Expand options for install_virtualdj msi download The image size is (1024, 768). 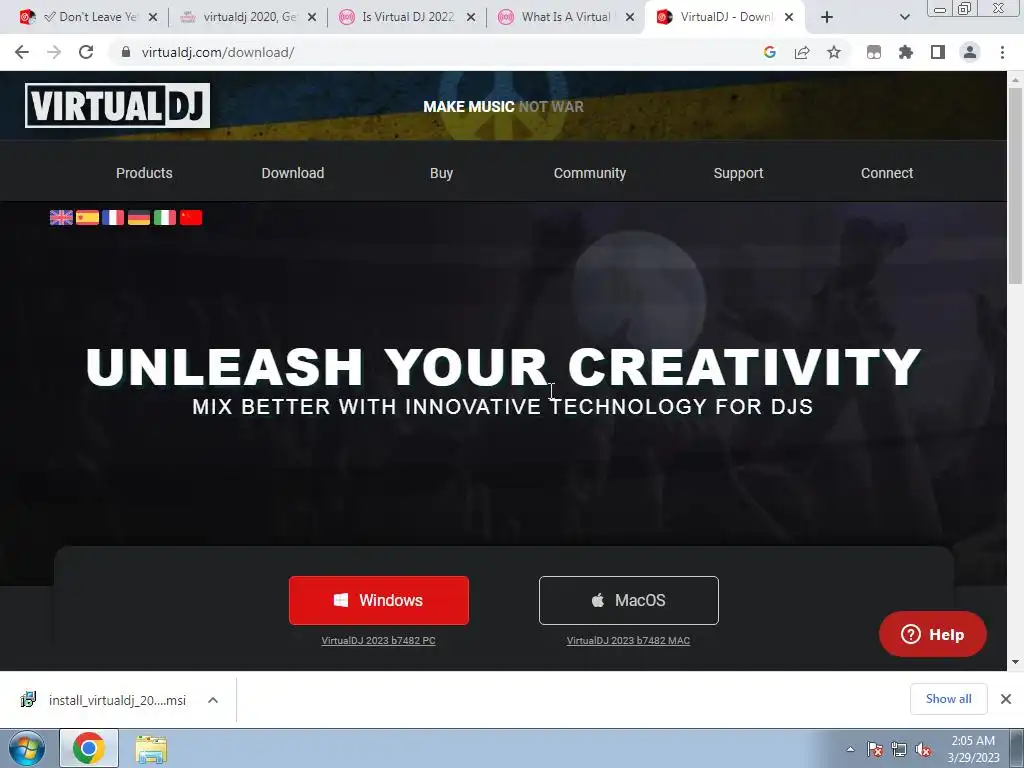pyautogui.click(x=213, y=700)
